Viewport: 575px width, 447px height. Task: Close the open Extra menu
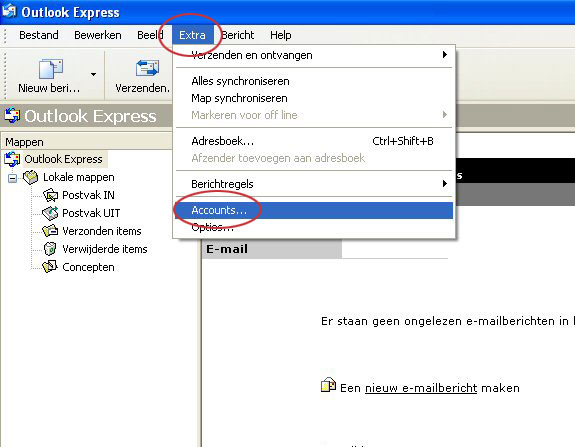[x=192, y=35]
